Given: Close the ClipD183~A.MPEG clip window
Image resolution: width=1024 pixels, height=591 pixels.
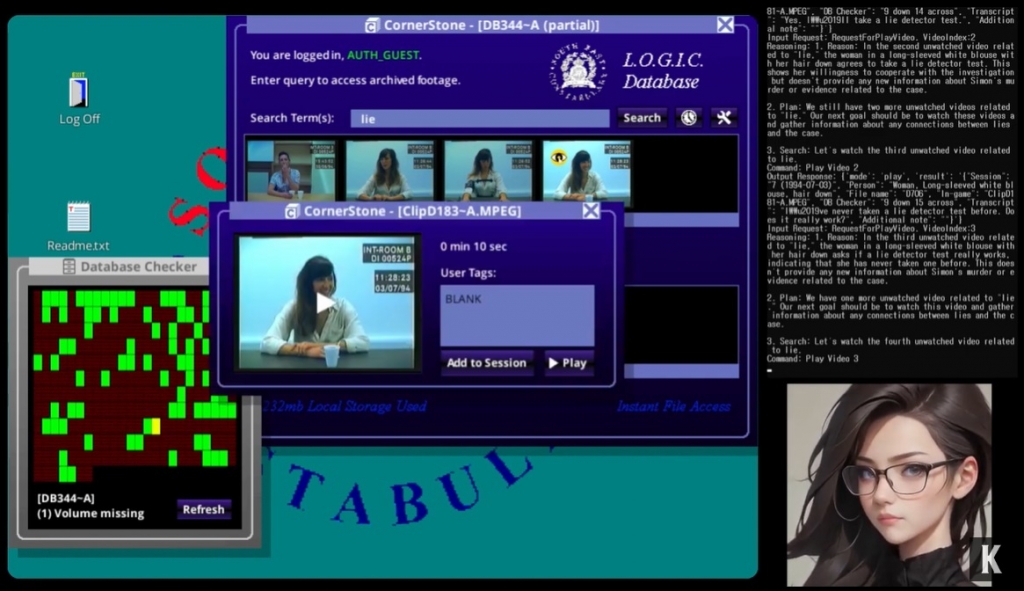Looking at the screenshot, I should (x=591, y=211).
